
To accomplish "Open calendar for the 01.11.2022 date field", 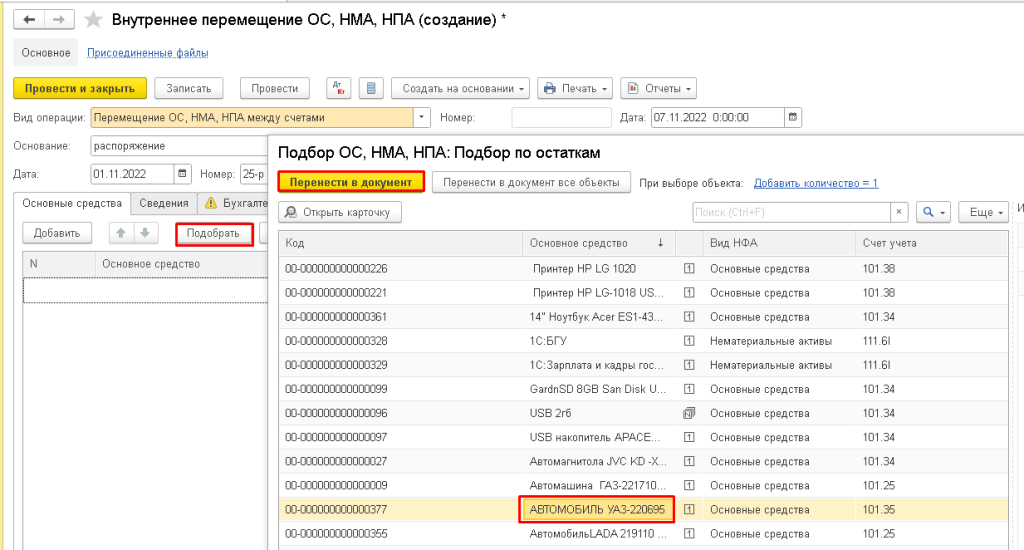I will click(182, 174).
